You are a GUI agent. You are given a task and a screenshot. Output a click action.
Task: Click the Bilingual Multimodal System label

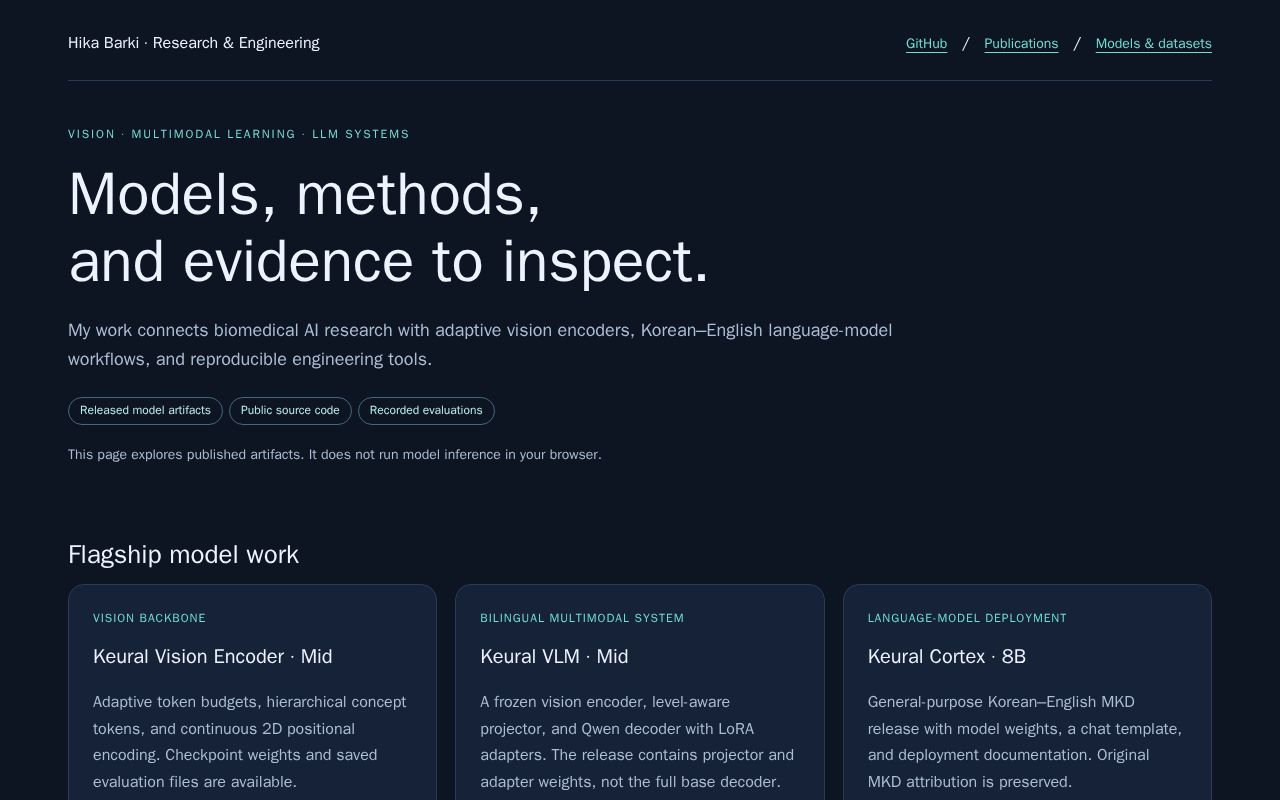582,619
